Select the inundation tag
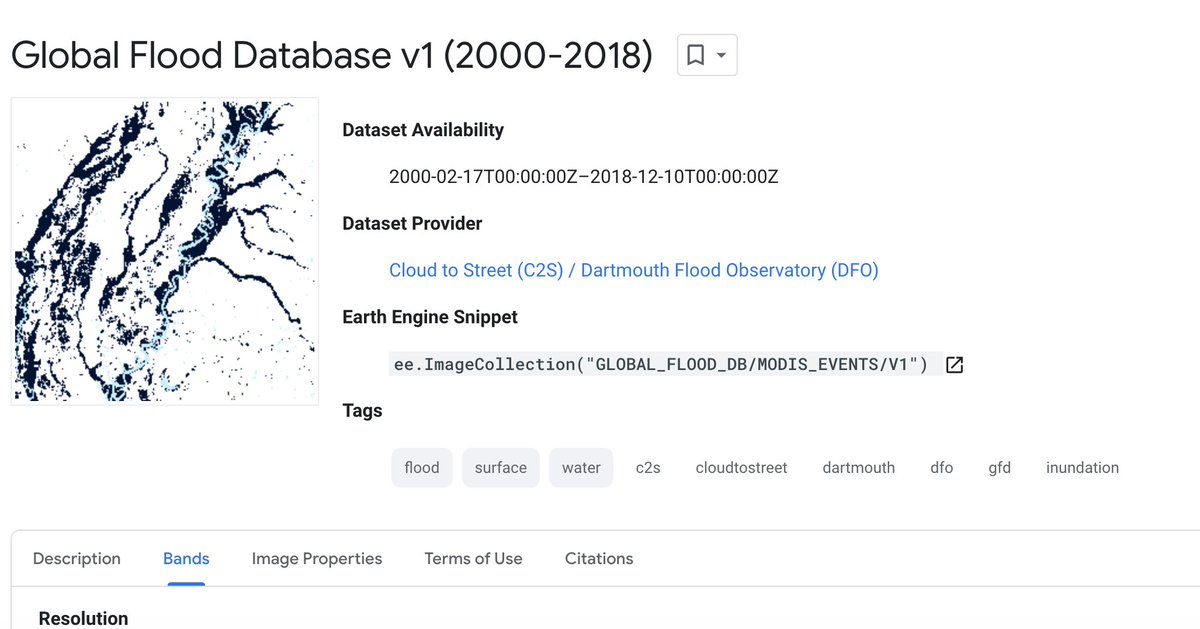This screenshot has width=1200, height=629. click(x=1082, y=467)
